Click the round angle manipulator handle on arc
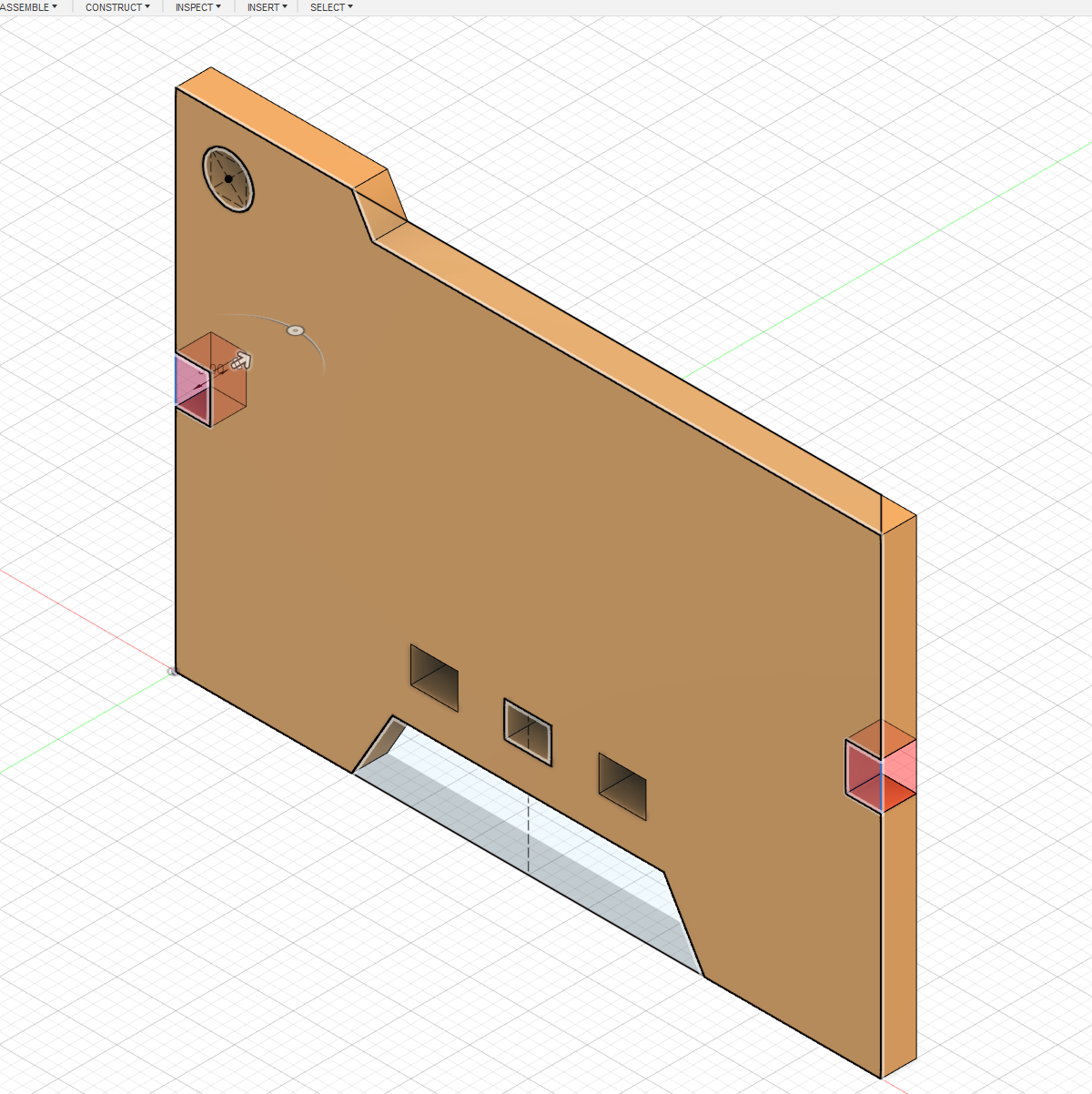This screenshot has width=1092, height=1094. tap(295, 330)
